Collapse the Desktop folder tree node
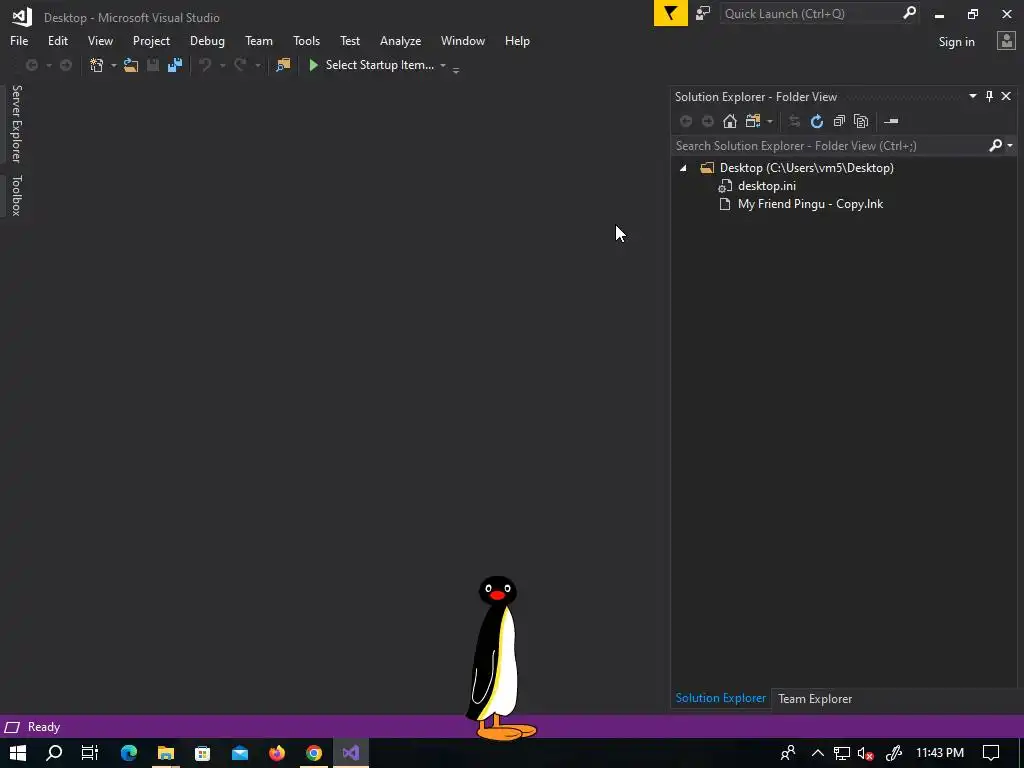This screenshot has width=1024, height=768. click(x=683, y=168)
